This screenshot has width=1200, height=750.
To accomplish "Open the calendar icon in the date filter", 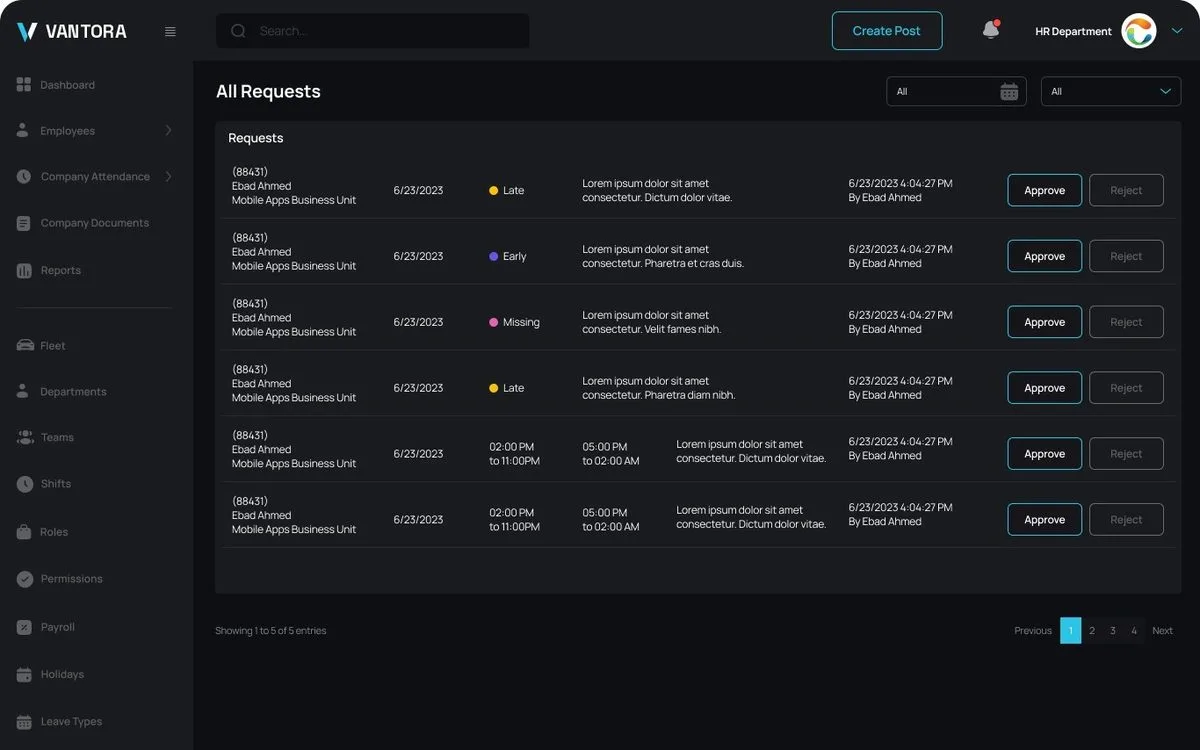I will [1009, 91].
